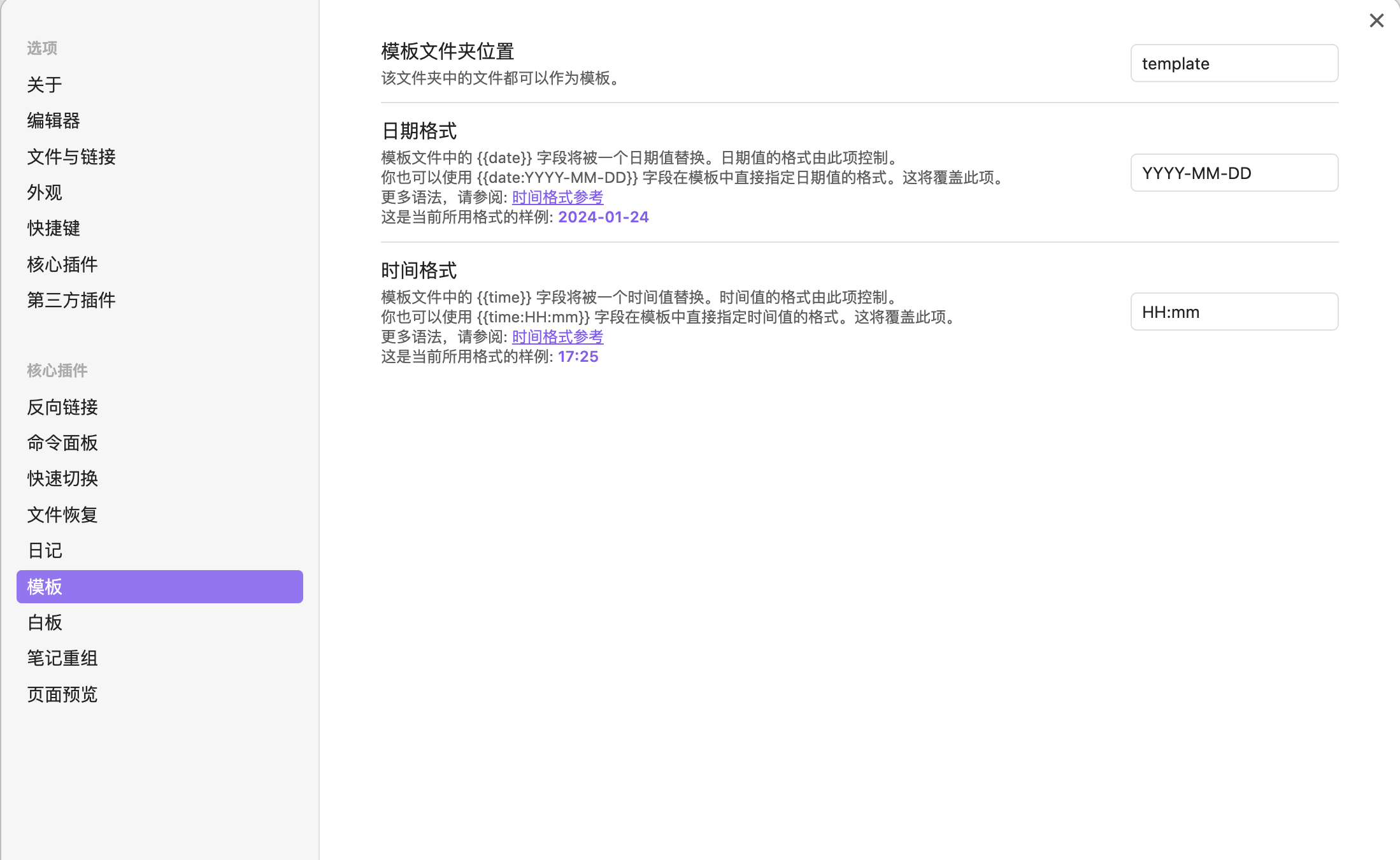Open 日记 plugin settings
Viewport: 1400px width, 860px height.
[45, 550]
